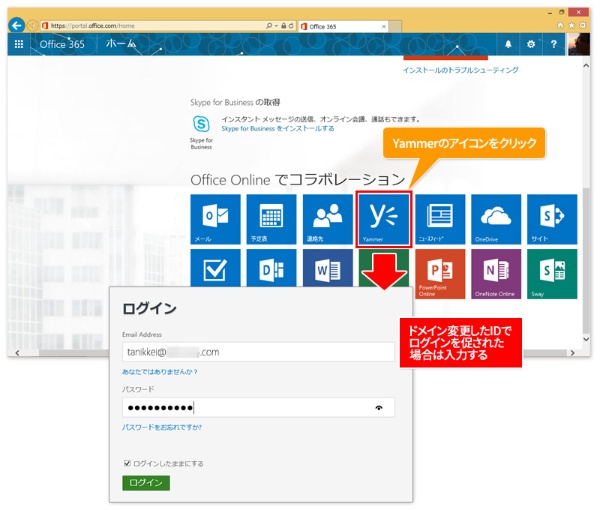Open the 連絡先 people tile

[x=327, y=219]
